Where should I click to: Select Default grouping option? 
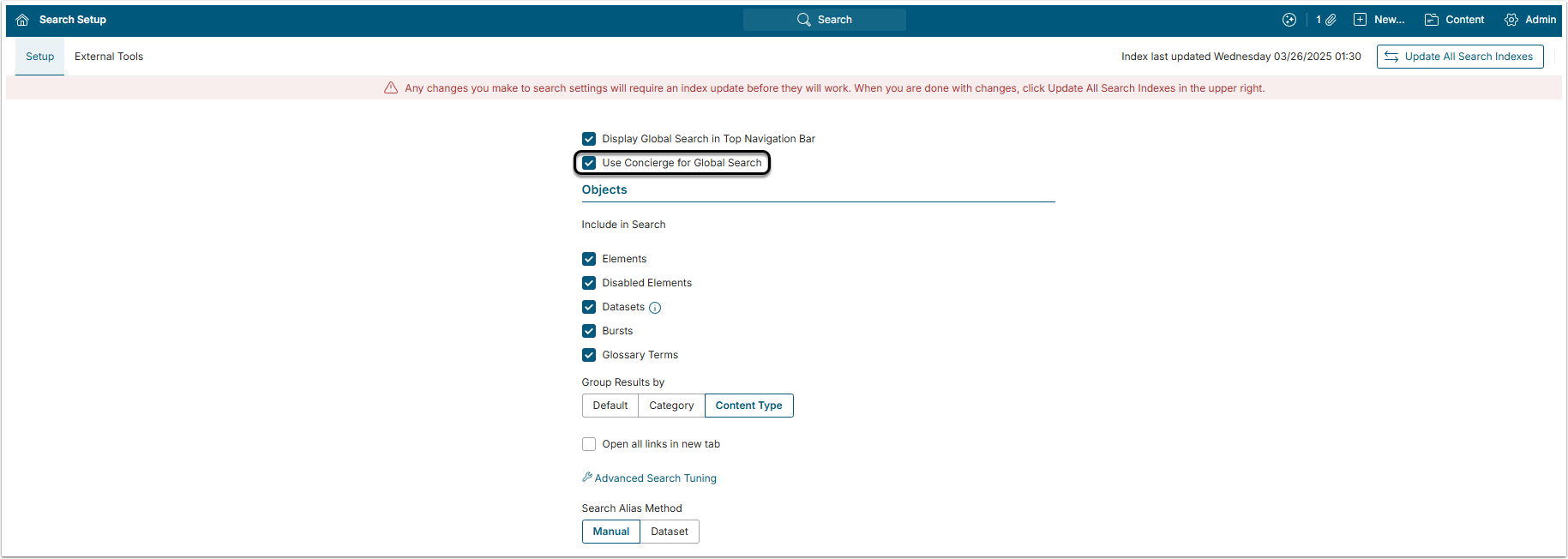click(610, 406)
